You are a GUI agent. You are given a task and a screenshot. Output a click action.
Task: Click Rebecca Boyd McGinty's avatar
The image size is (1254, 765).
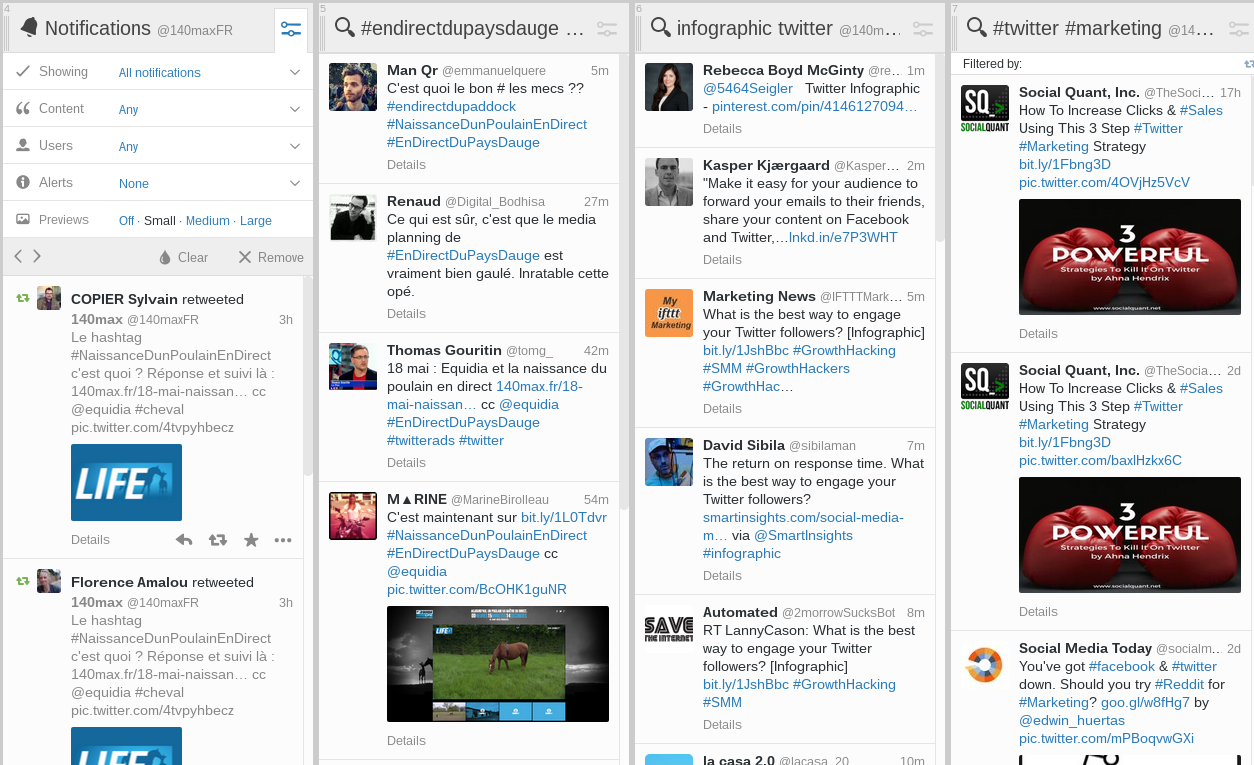click(x=669, y=87)
